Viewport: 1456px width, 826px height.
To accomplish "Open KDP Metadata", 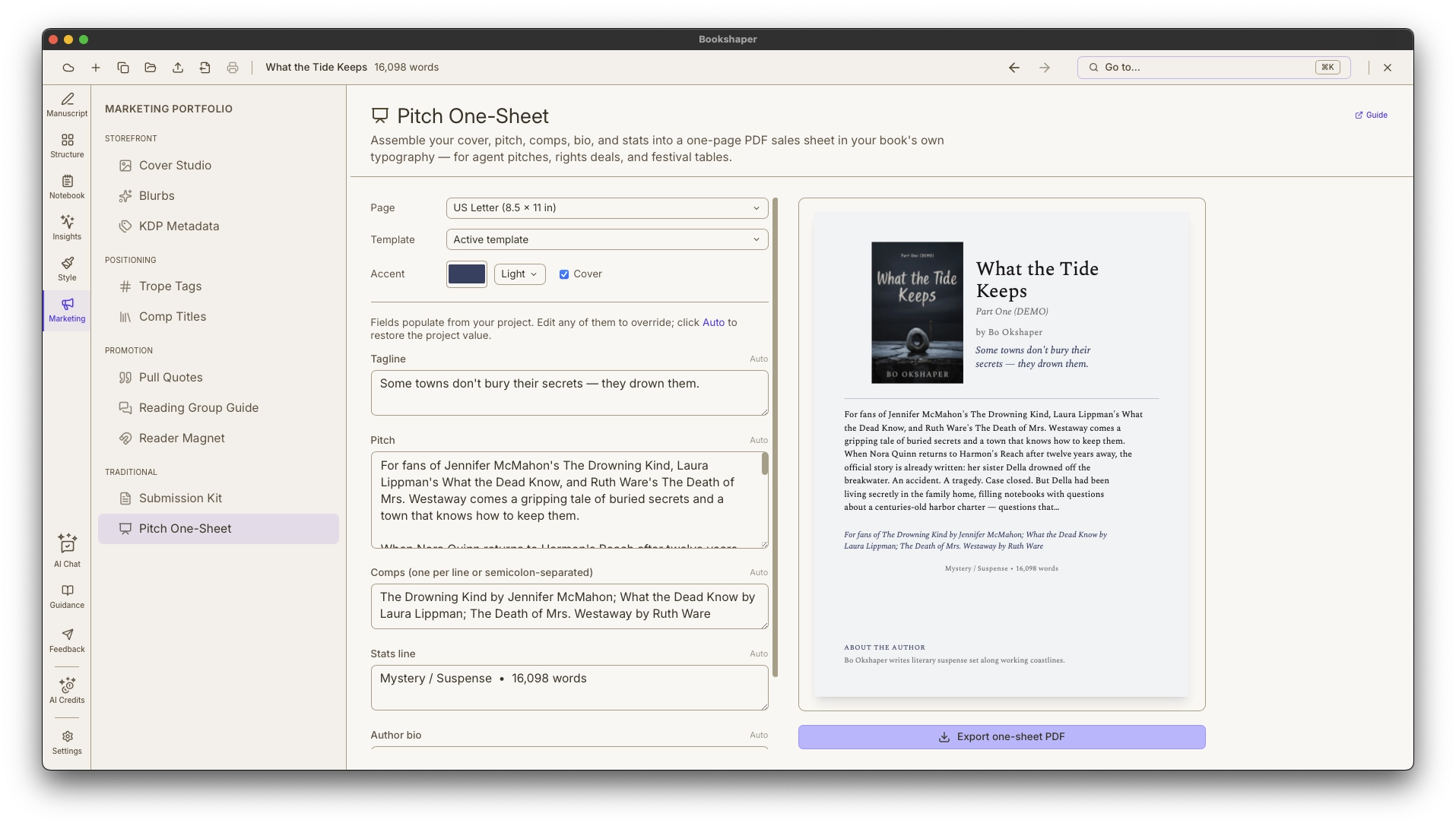I will tap(218, 226).
